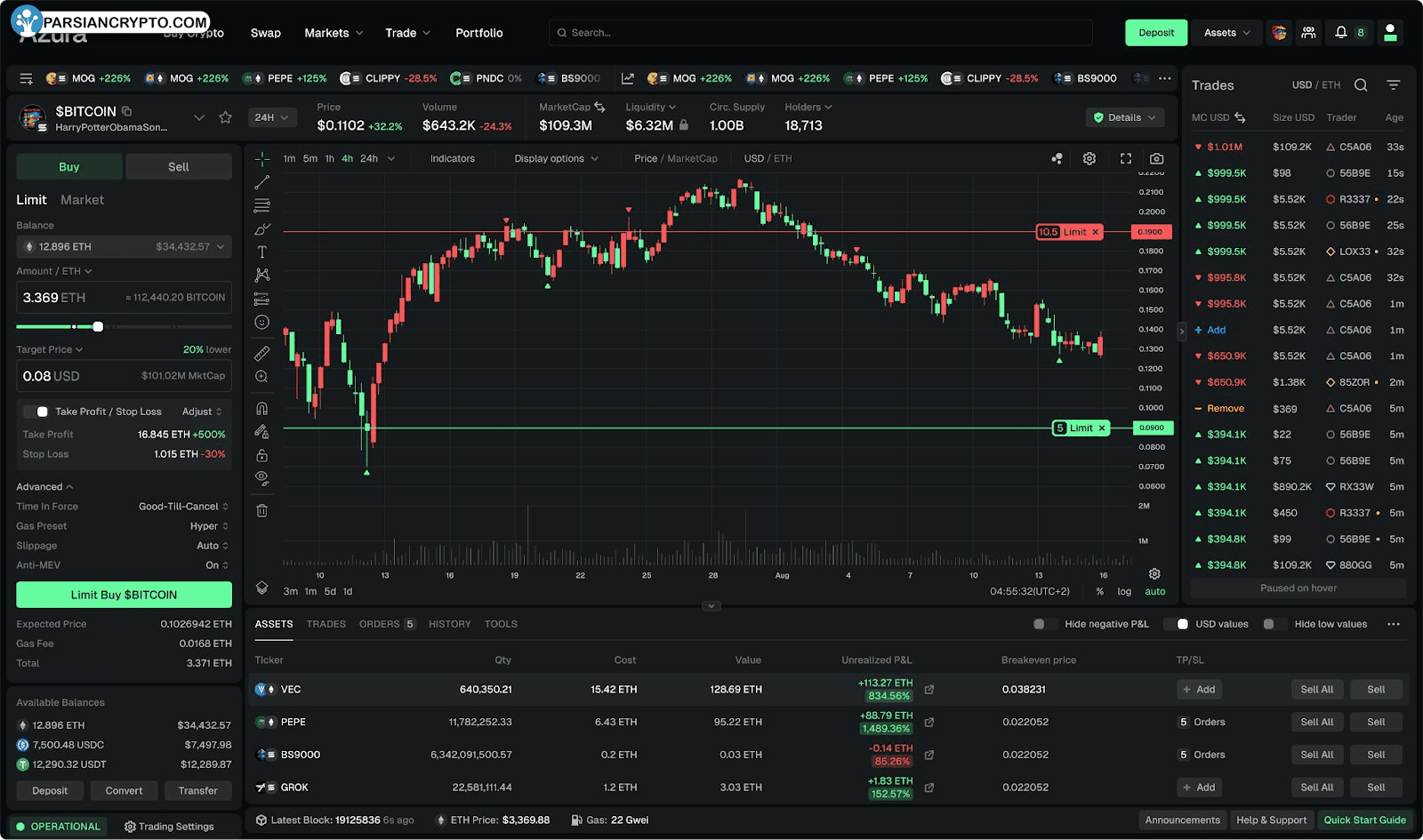
Task: Switch to the ORDERS tab
Action: tap(387, 624)
